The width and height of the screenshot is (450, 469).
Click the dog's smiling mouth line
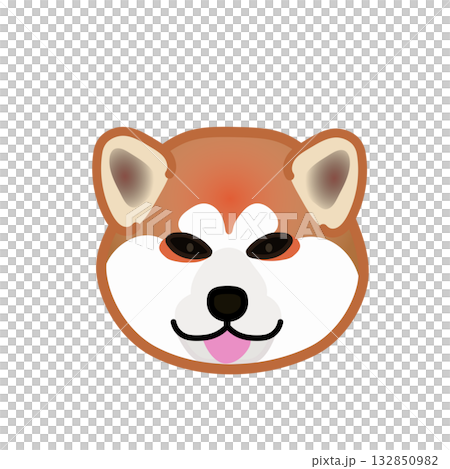[x=227, y=330]
